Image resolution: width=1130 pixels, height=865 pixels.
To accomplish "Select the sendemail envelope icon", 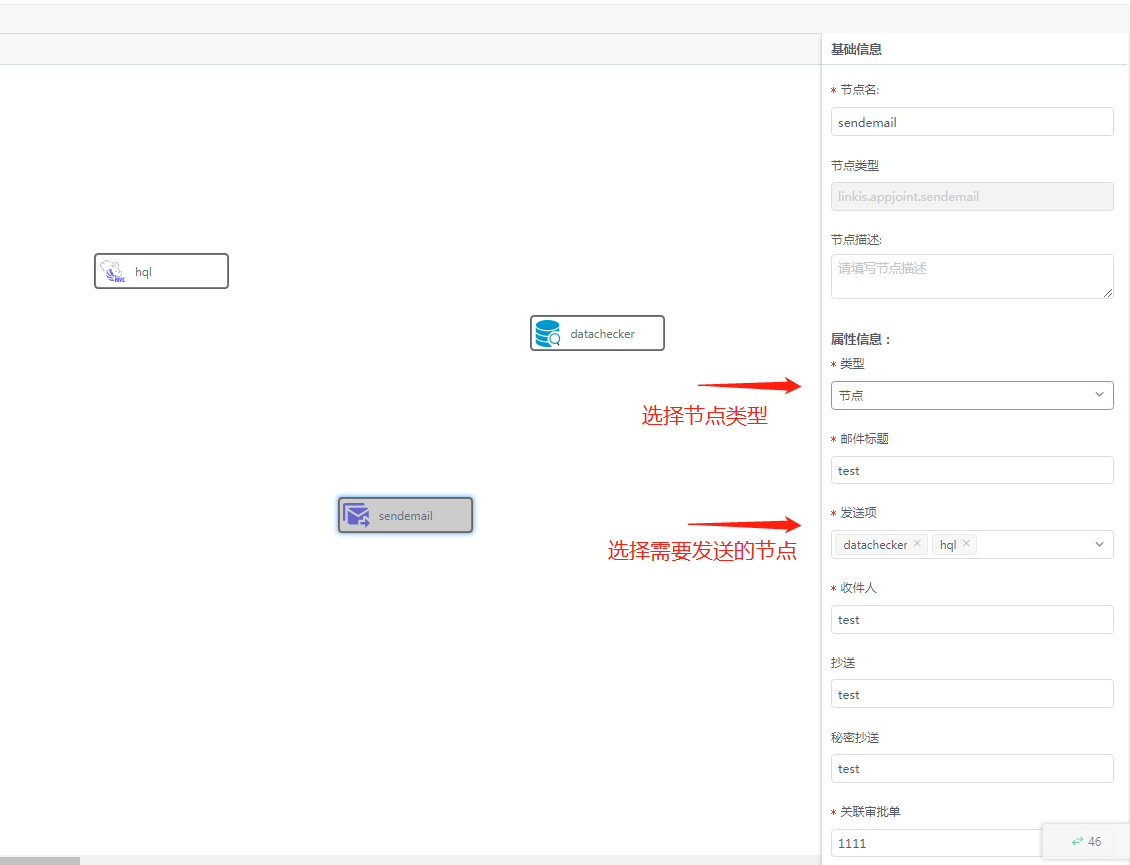I will (357, 515).
